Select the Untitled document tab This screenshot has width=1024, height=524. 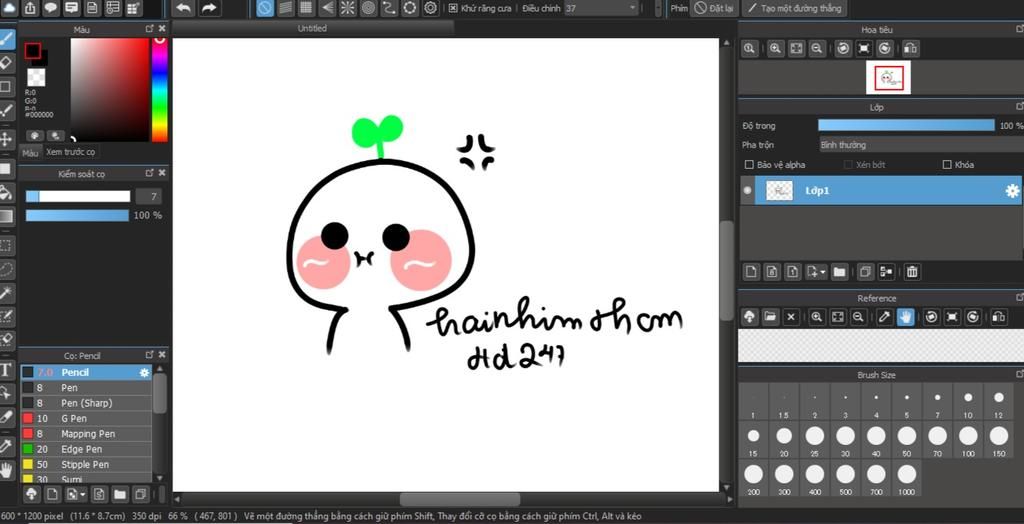pyautogui.click(x=312, y=29)
